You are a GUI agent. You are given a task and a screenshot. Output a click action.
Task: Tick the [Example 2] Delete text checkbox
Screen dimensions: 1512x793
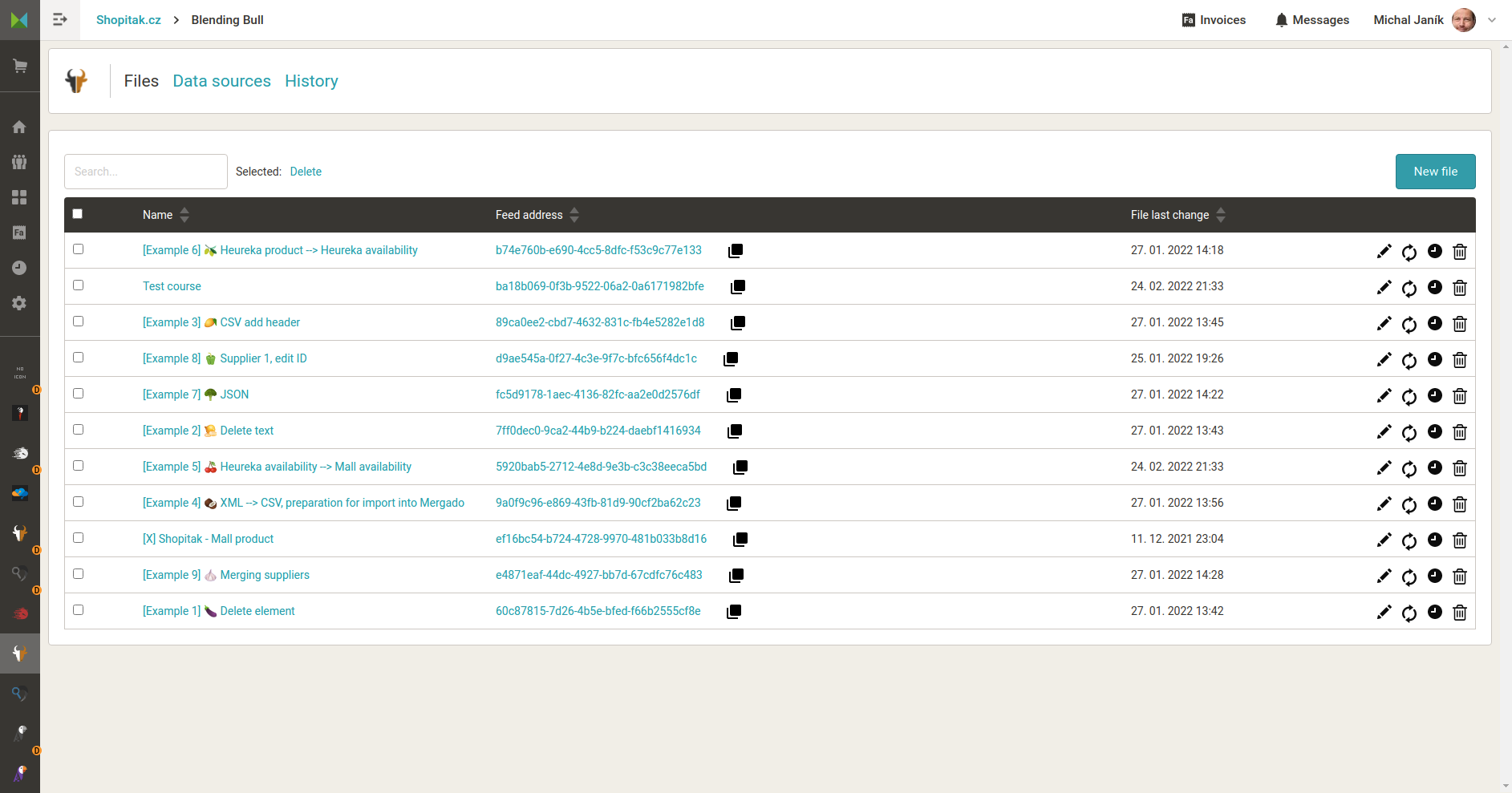78,430
